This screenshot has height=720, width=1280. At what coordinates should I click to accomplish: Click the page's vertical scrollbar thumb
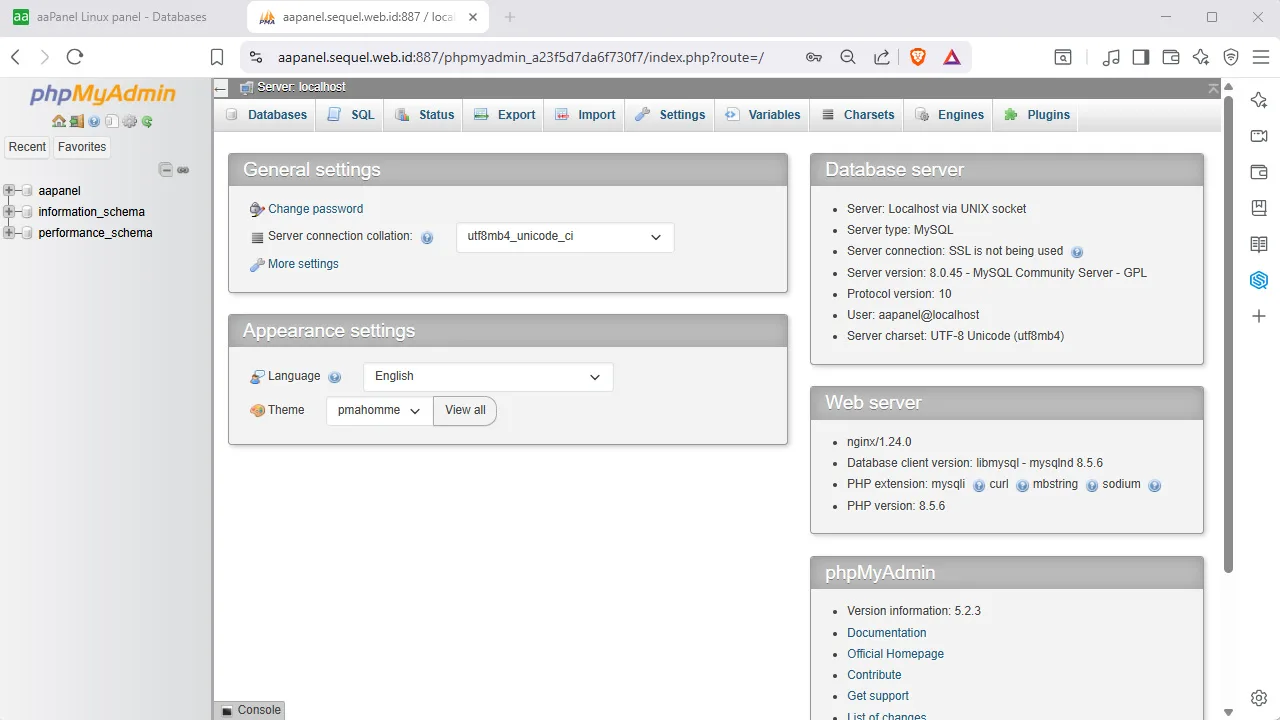pyautogui.click(x=1229, y=334)
